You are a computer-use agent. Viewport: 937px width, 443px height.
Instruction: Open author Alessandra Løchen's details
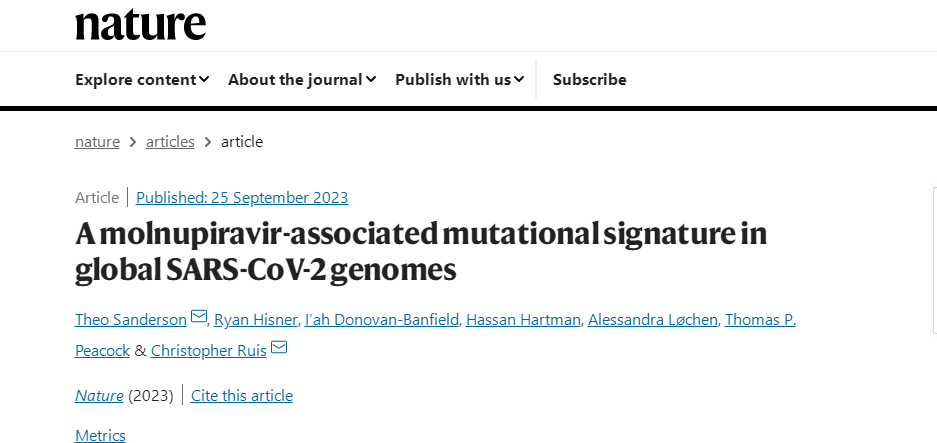click(653, 320)
